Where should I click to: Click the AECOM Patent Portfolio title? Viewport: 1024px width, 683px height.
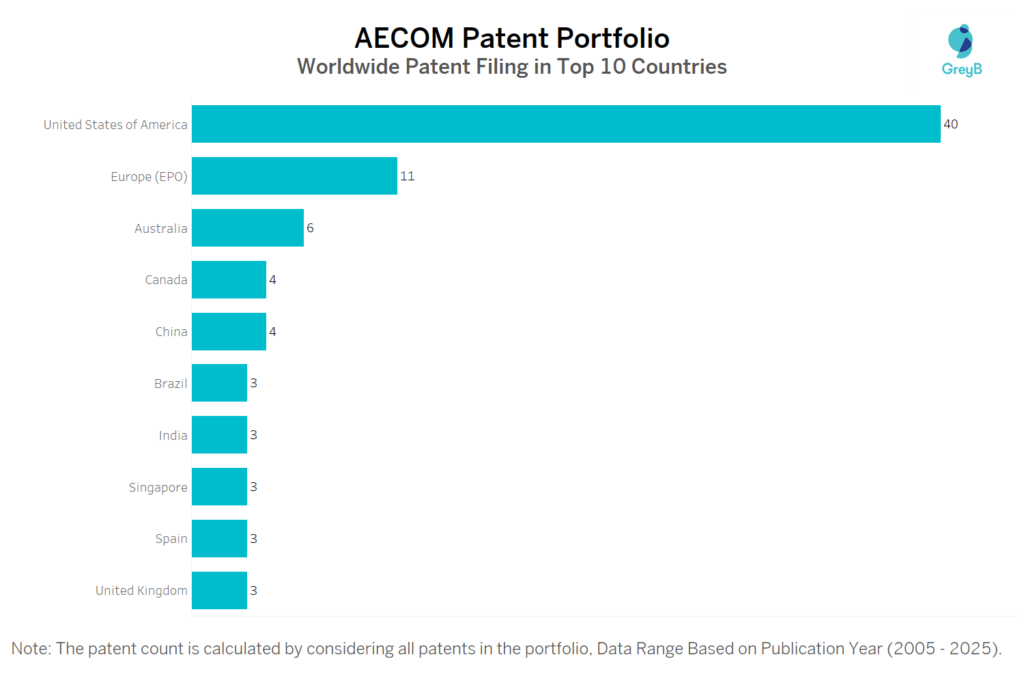click(512, 38)
